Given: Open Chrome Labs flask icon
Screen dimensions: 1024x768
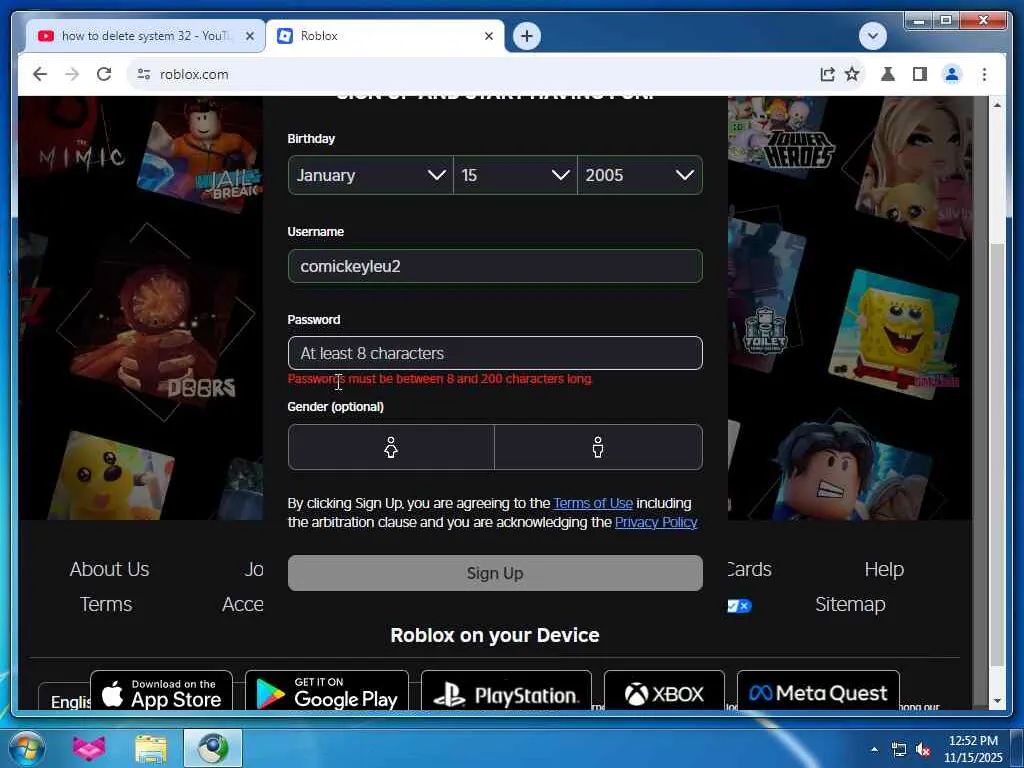Looking at the screenshot, I should point(888,74).
